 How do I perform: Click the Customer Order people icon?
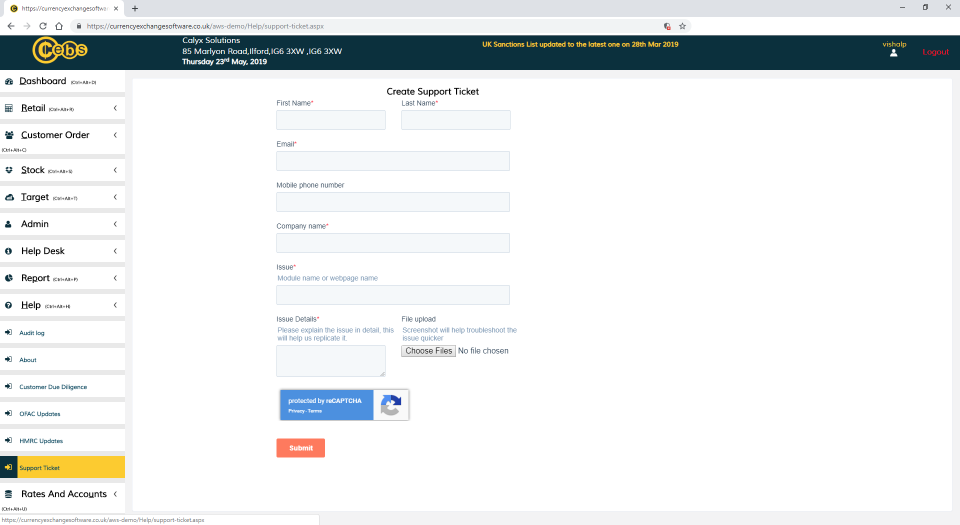9,135
